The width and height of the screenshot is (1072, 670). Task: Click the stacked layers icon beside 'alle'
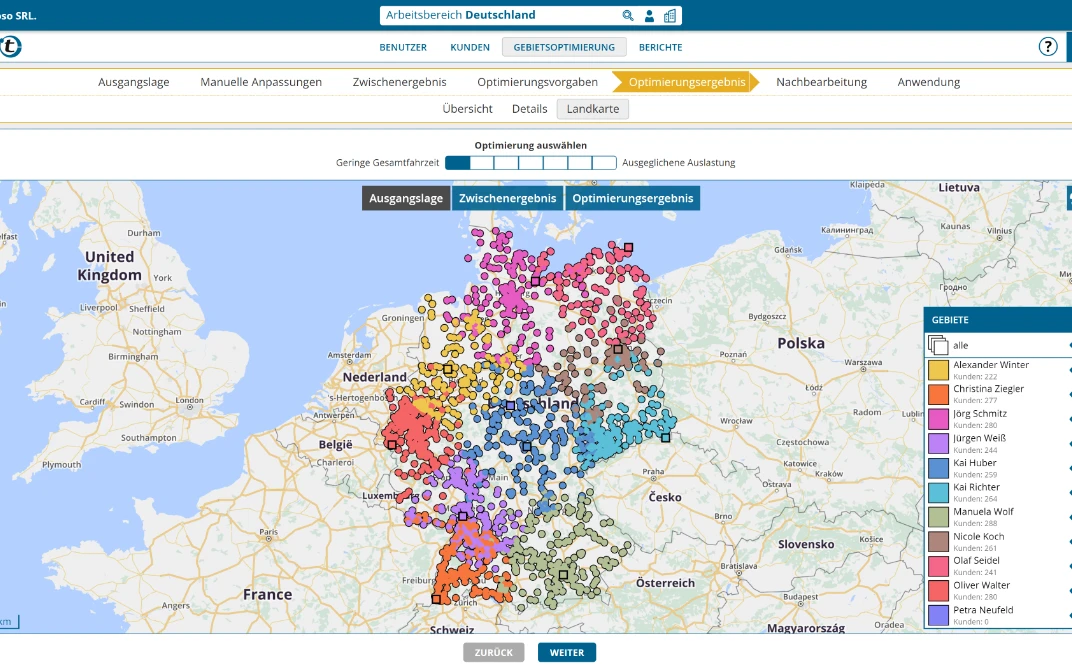[x=940, y=344]
